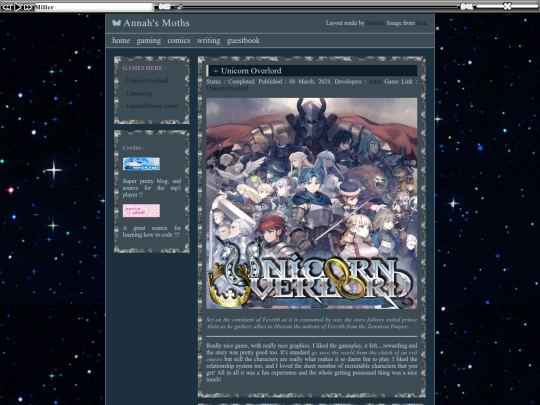The image size is (540, 405).
Task: Jump to Unpacking in games list
Action: [139, 93]
